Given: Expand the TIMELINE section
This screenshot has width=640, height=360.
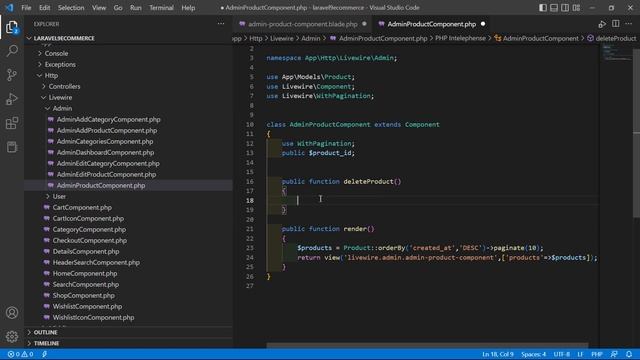Looking at the screenshot, I should click(x=46, y=343).
